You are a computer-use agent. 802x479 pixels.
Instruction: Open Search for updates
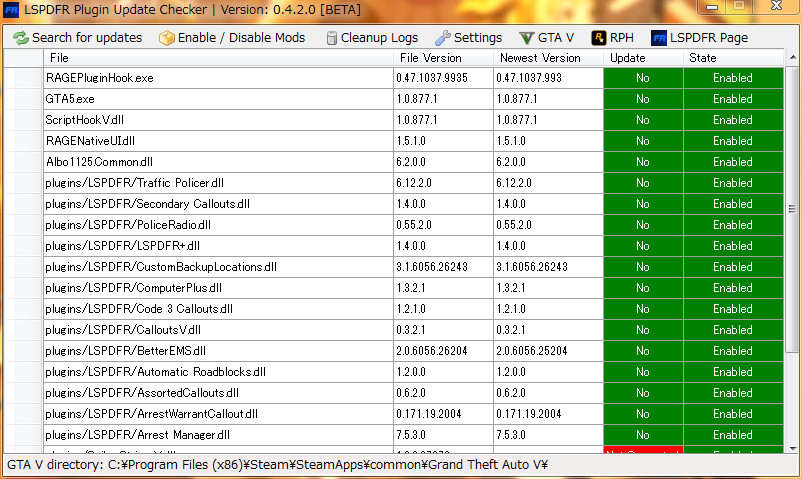pos(78,38)
